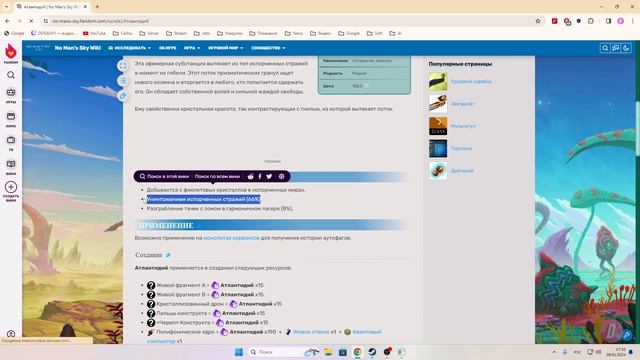The image size is (640, 360).
Task: Create a new wiki plus button
Action: click(x=11, y=187)
